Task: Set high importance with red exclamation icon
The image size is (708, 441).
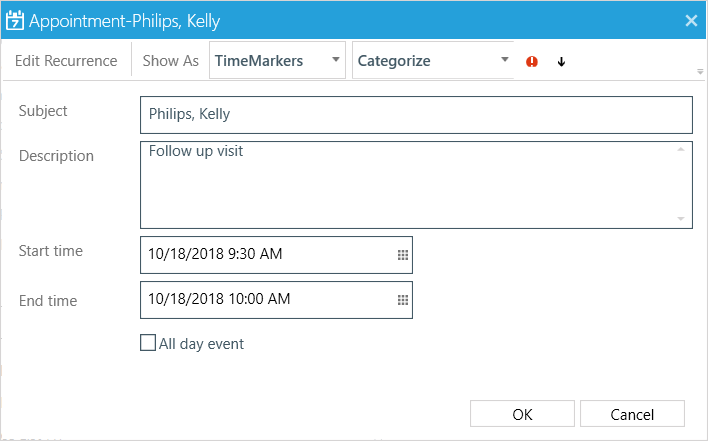Action: coord(531,61)
